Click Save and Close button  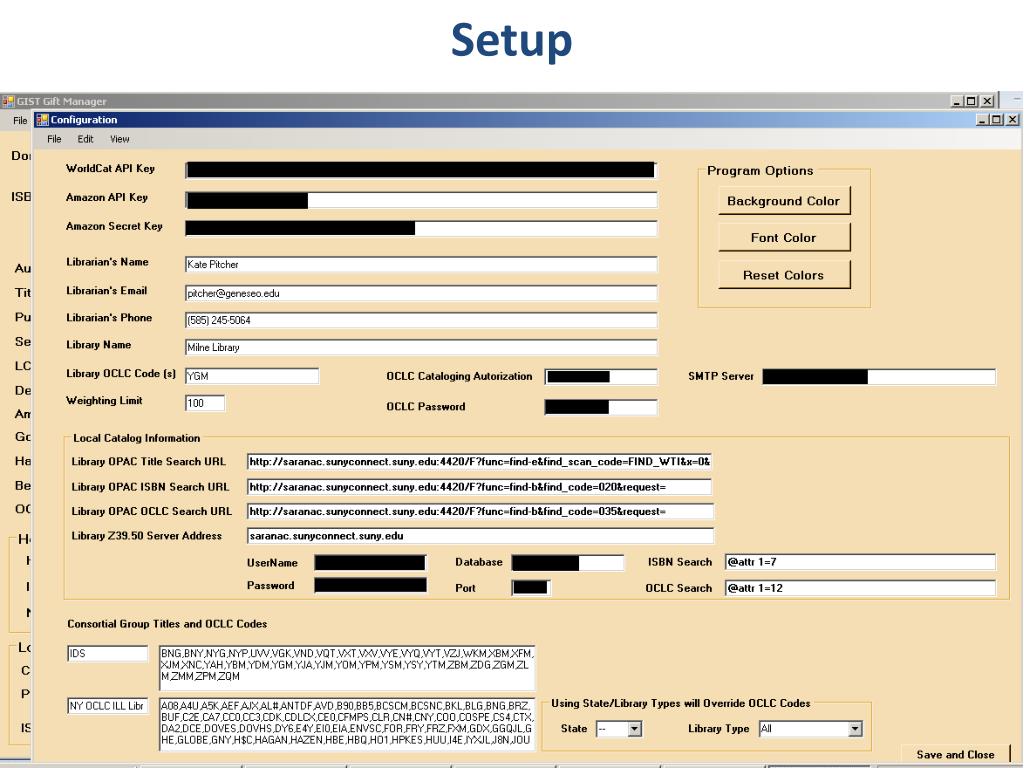coord(955,754)
